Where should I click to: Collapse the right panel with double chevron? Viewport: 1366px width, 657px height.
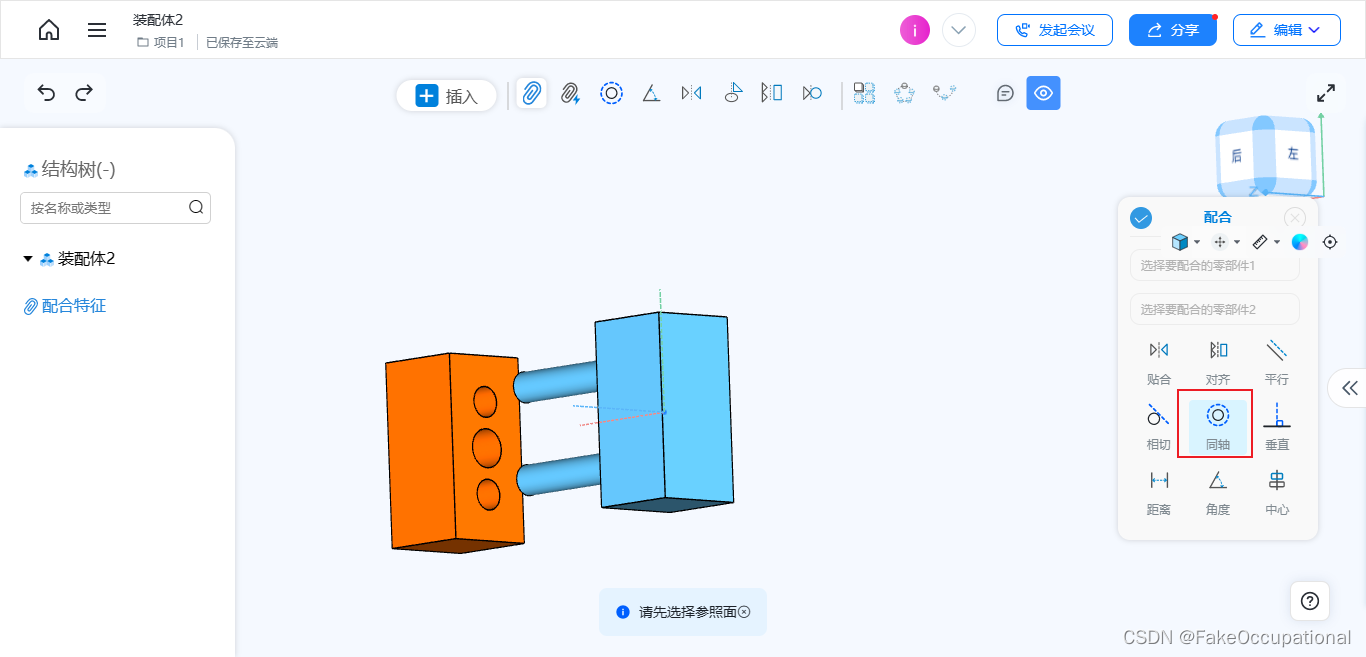1350,388
